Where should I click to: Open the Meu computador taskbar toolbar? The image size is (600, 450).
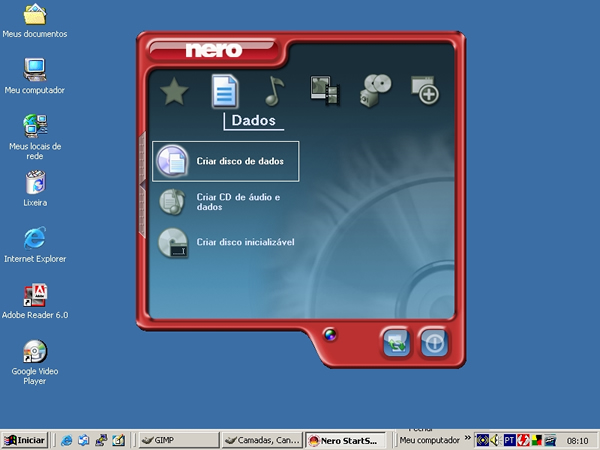pos(429,440)
